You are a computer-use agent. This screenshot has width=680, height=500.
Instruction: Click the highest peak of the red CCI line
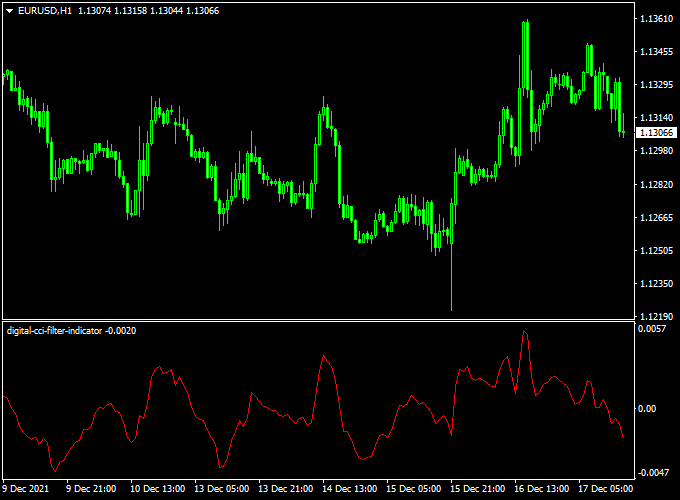(x=524, y=331)
